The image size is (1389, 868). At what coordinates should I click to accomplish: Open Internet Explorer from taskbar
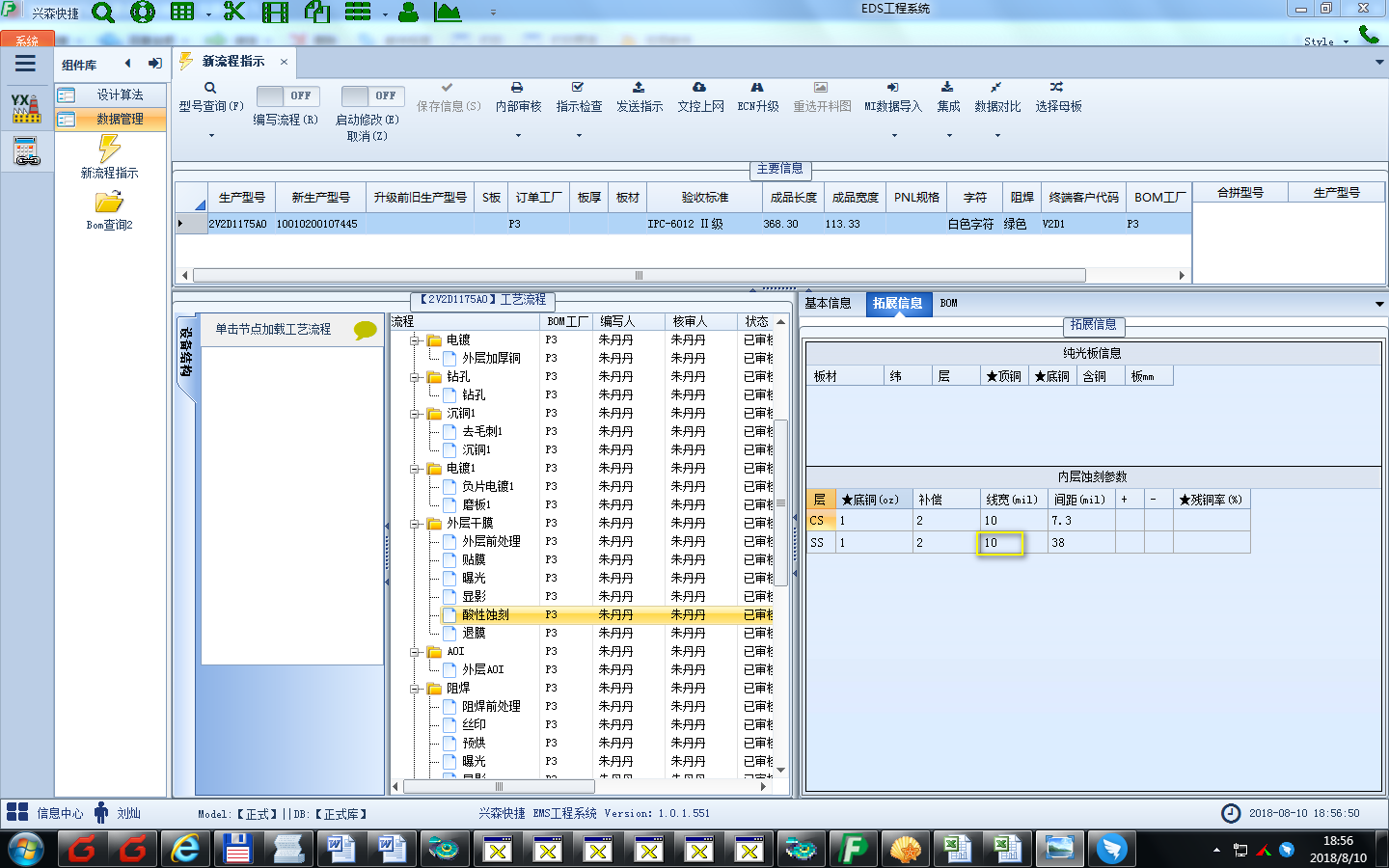[x=185, y=849]
